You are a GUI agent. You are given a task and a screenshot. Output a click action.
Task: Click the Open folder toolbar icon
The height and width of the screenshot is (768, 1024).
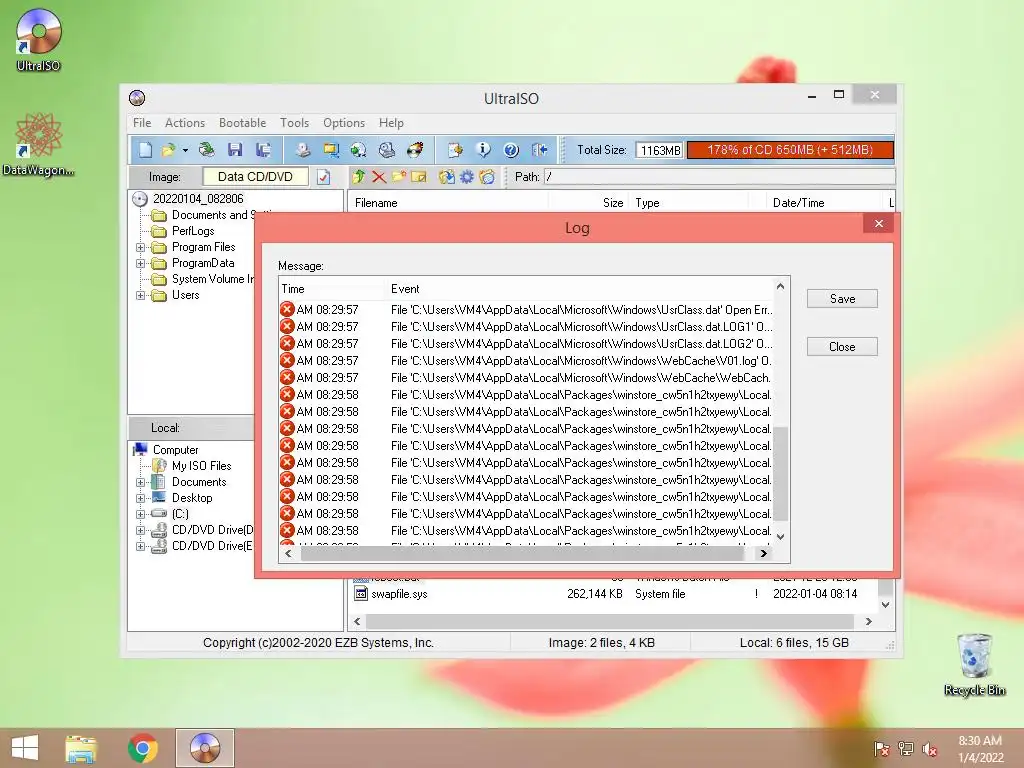pos(168,150)
